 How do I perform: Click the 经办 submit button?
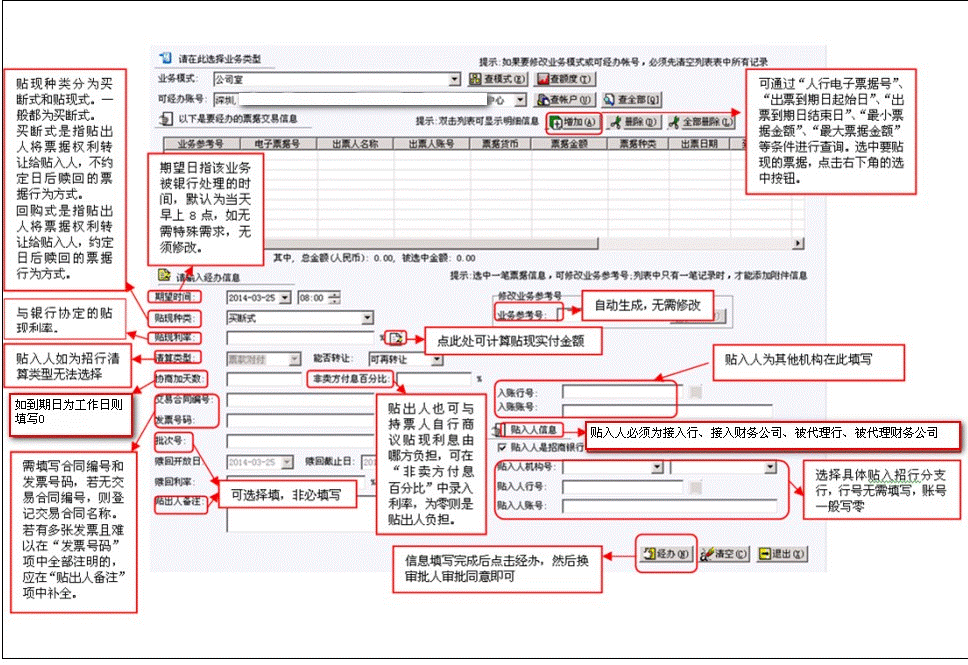[660, 553]
